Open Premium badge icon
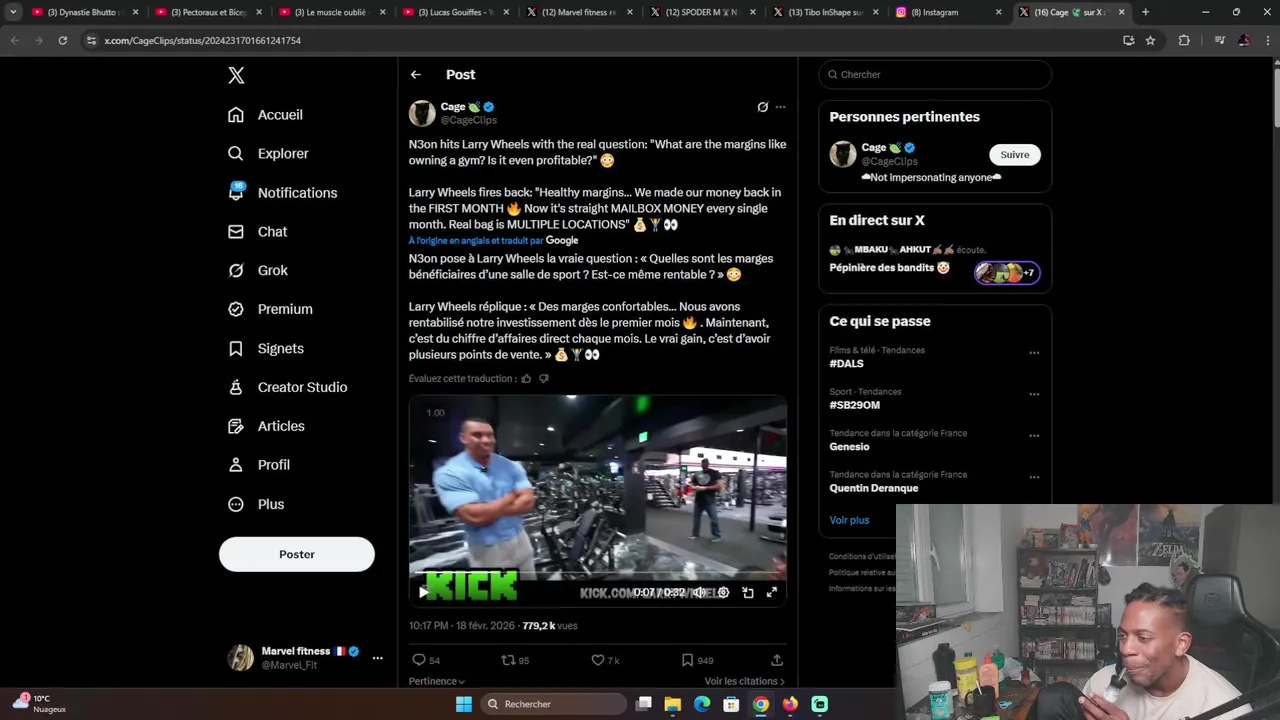This screenshot has height=720, width=1280. pos(236,309)
